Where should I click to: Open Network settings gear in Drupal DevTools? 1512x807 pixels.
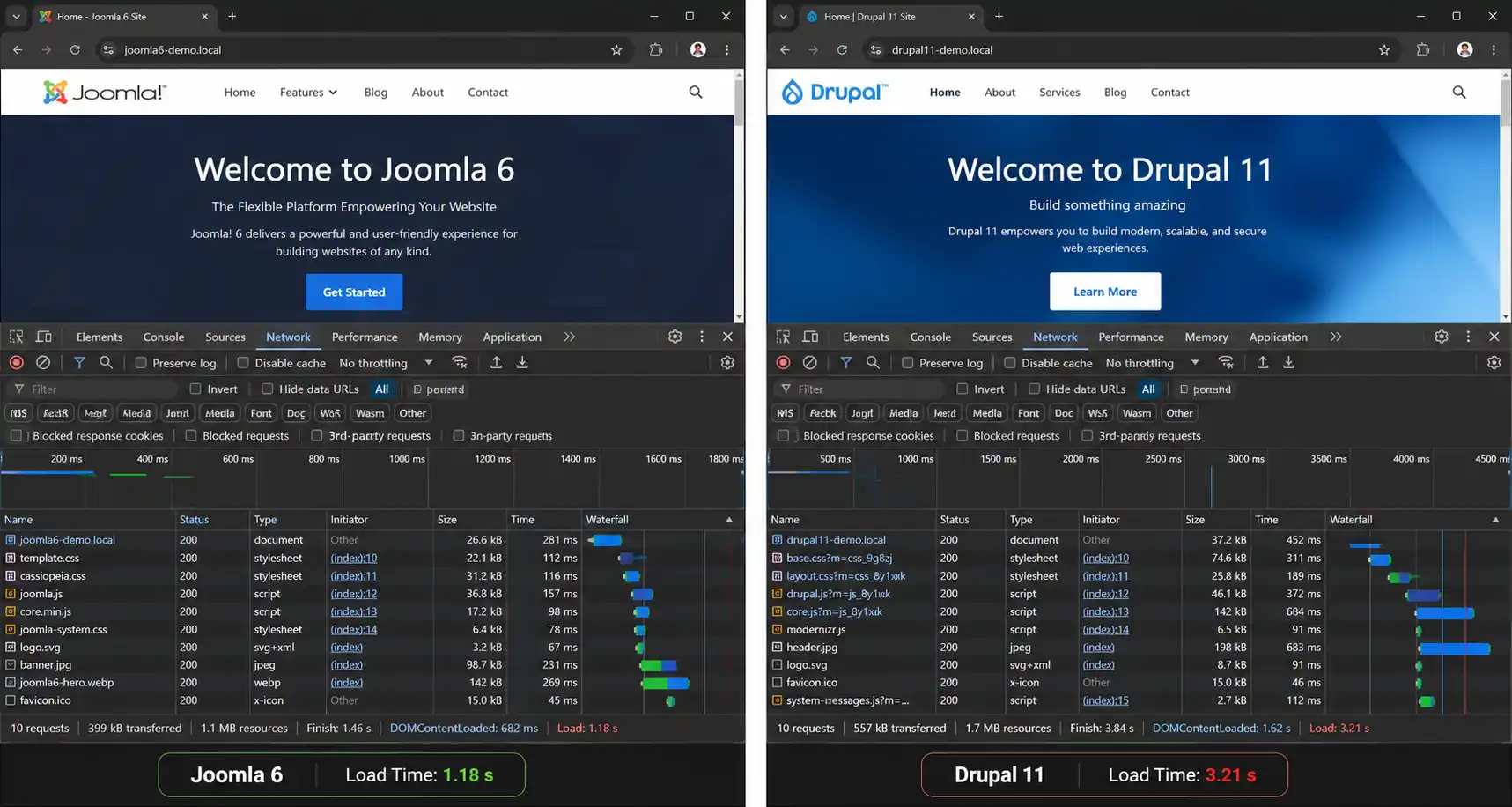coord(1494,362)
